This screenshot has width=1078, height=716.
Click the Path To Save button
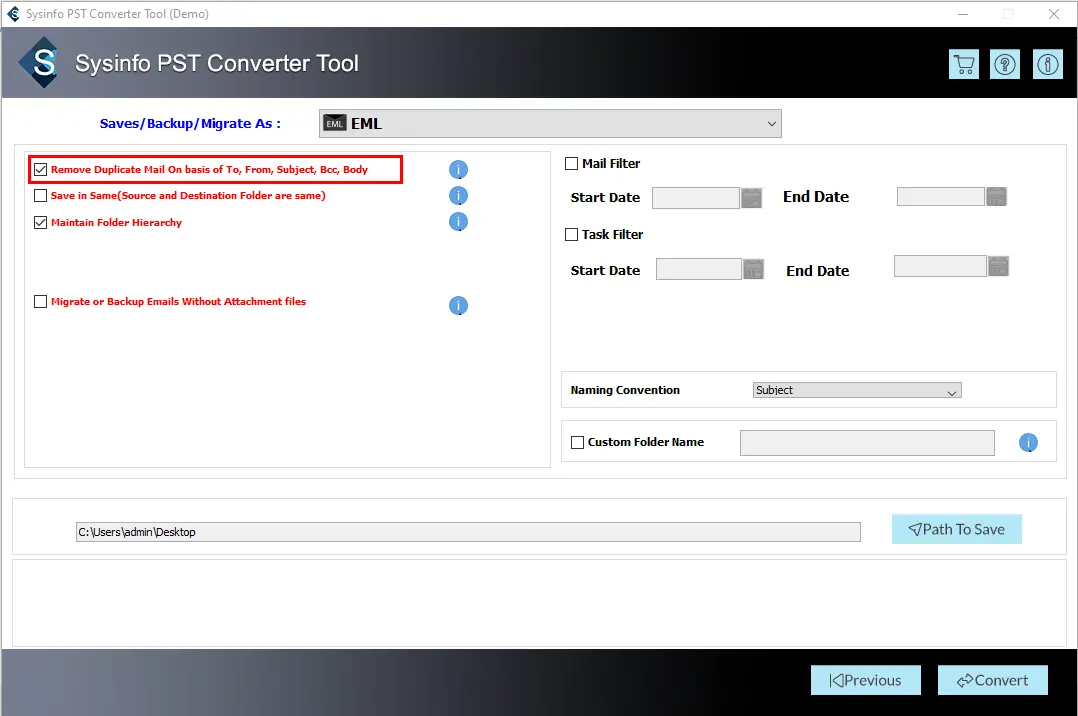coord(956,530)
